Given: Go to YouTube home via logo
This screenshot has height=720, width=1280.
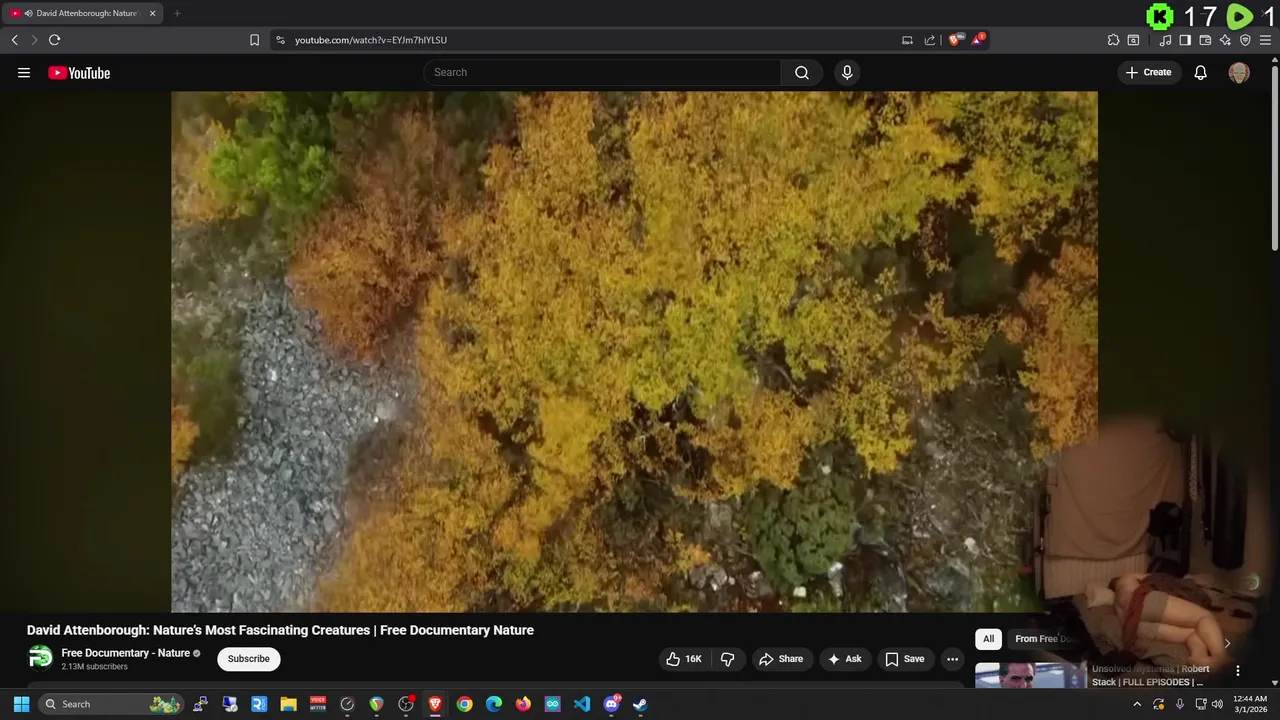Looking at the screenshot, I should click(x=79, y=73).
